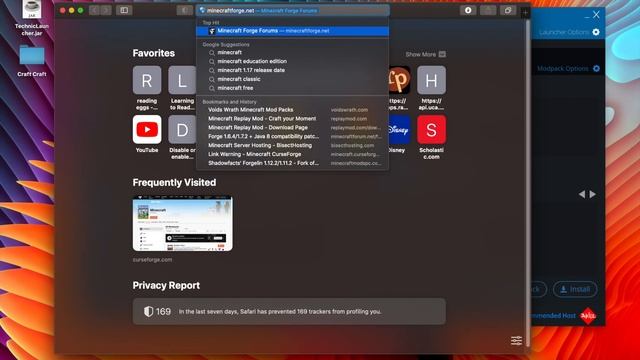Open the Safari downloads button
640x360 pixels.
468,10
